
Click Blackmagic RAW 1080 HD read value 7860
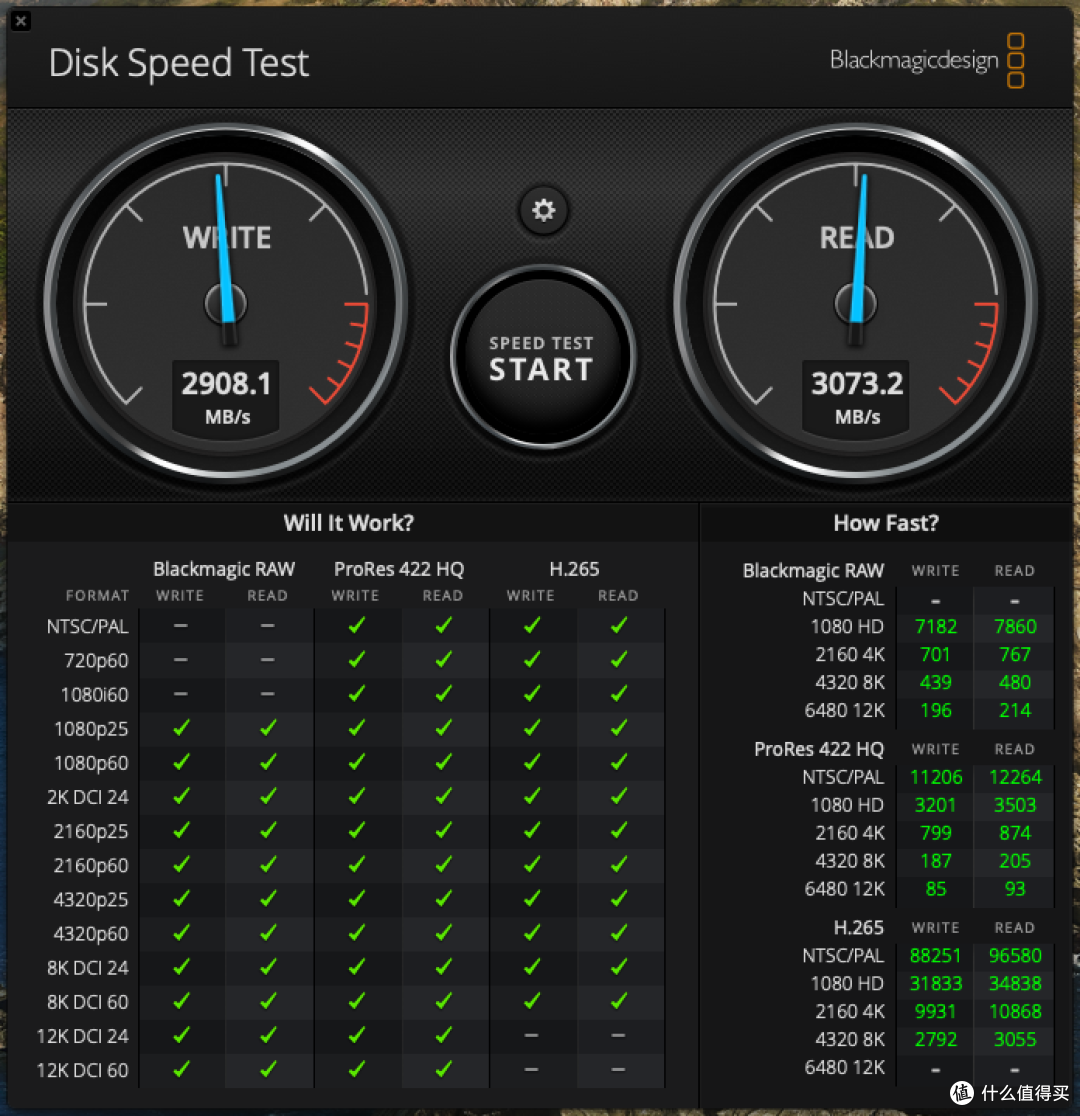click(1015, 626)
